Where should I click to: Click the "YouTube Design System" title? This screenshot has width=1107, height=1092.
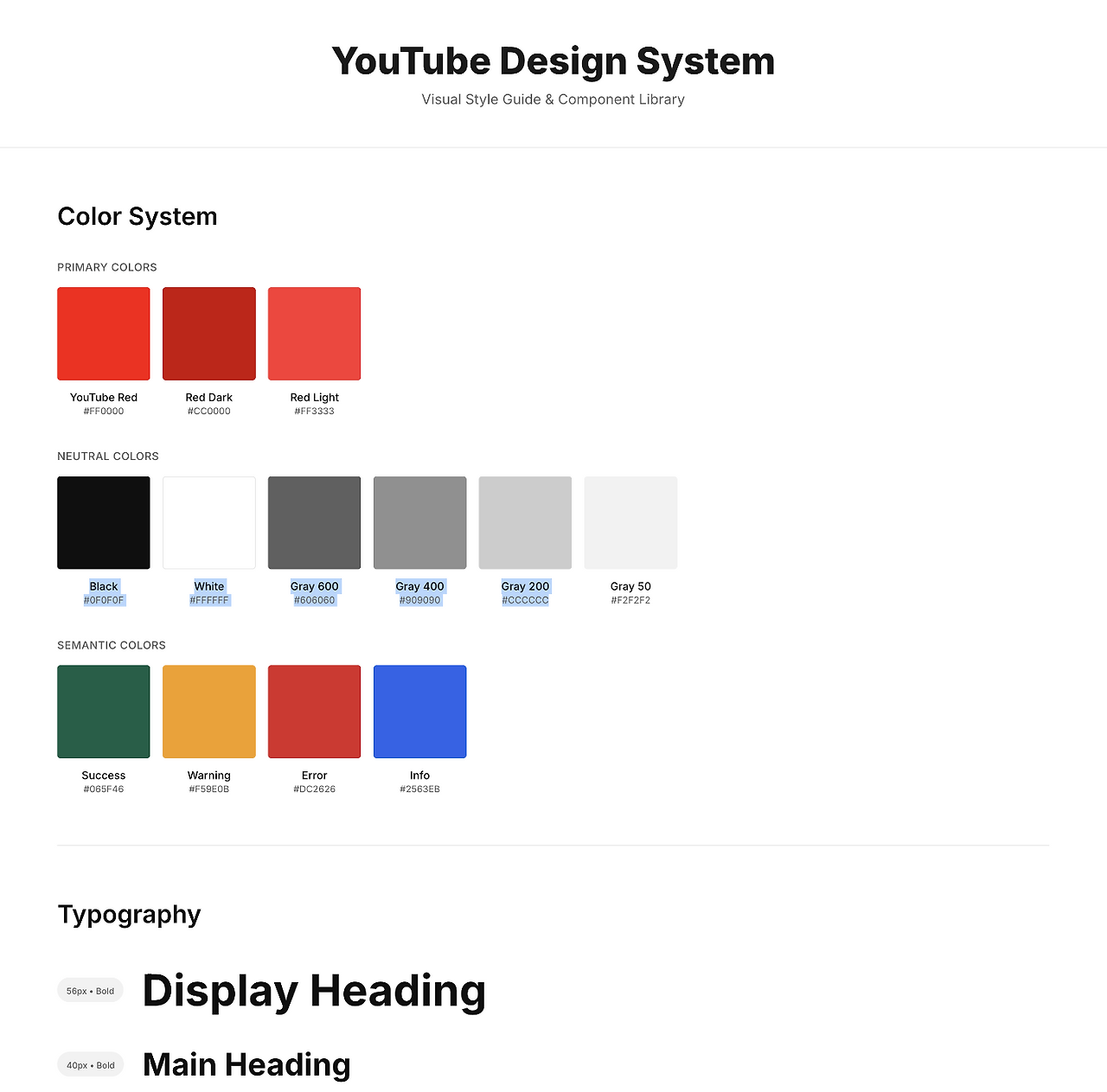tap(553, 61)
